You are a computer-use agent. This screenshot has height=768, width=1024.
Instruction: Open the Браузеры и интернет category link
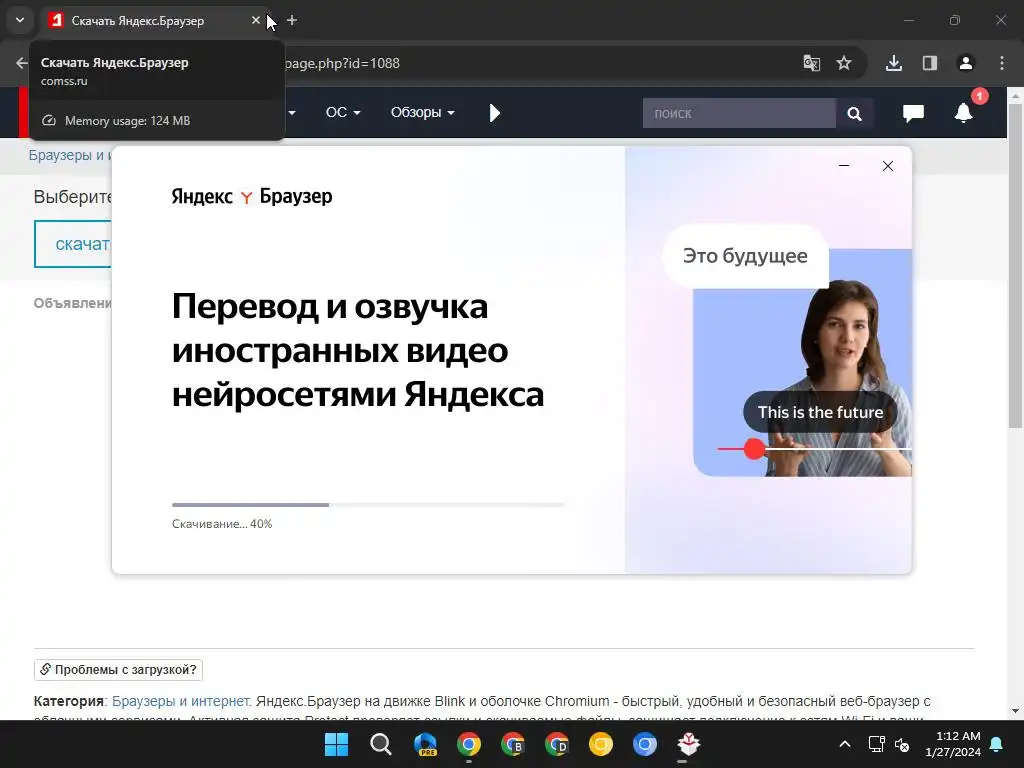point(182,701)
